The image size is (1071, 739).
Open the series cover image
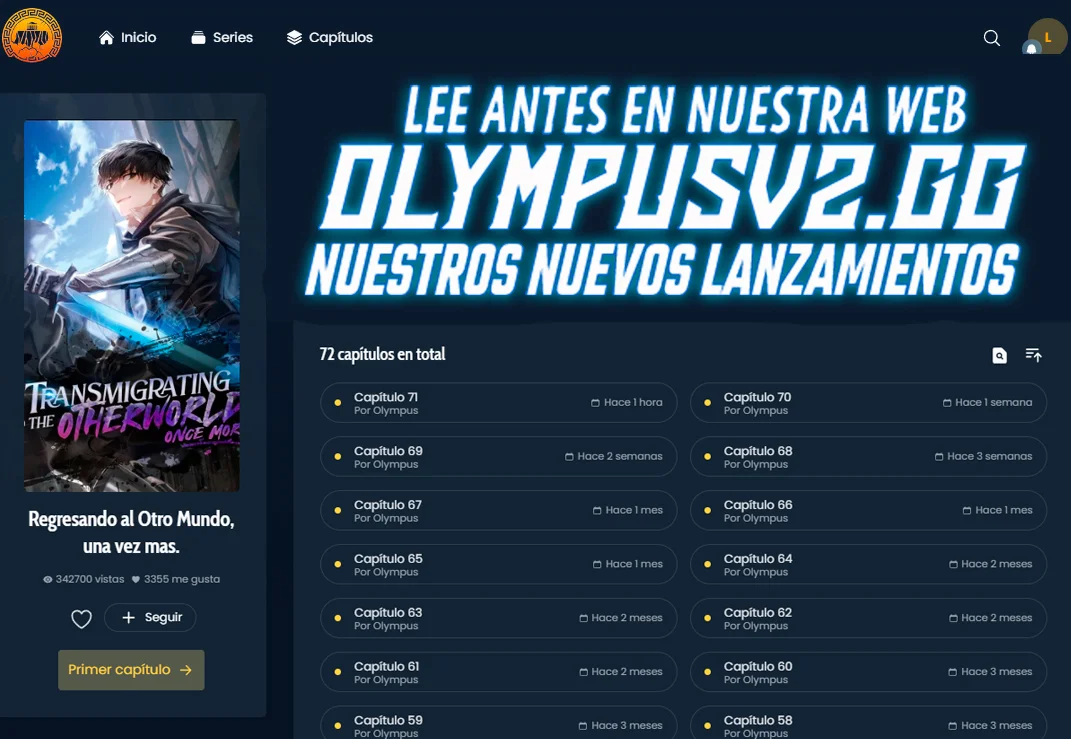point(132,306)
